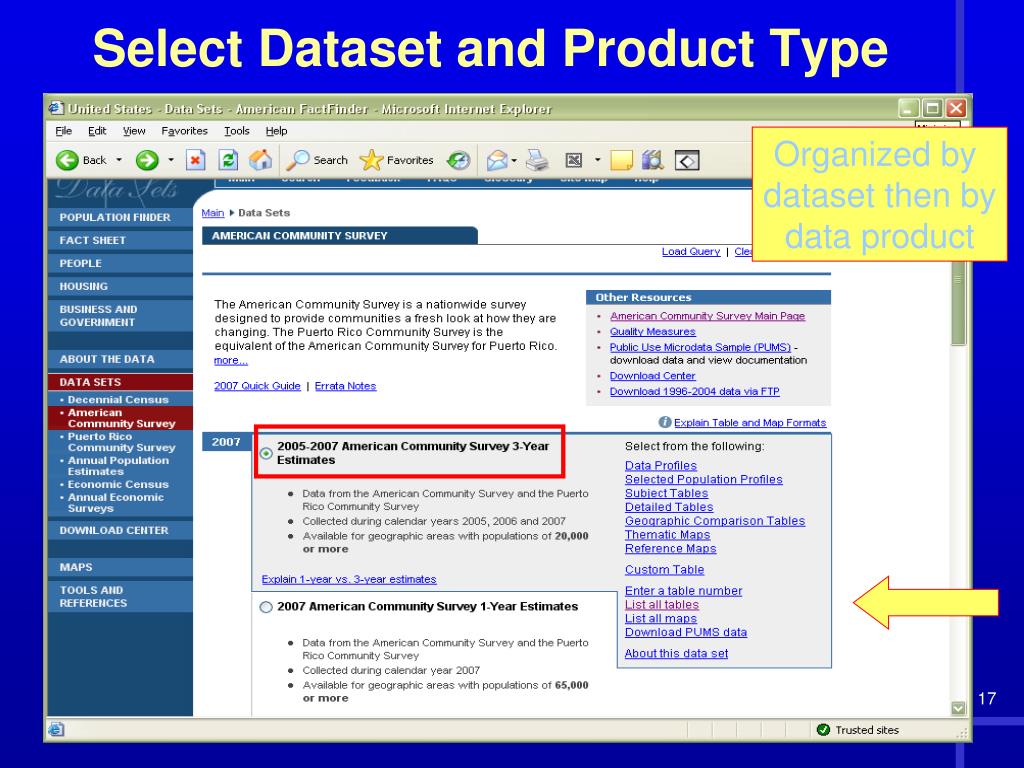
Task: Open the Tools menu
Action: 236,131
